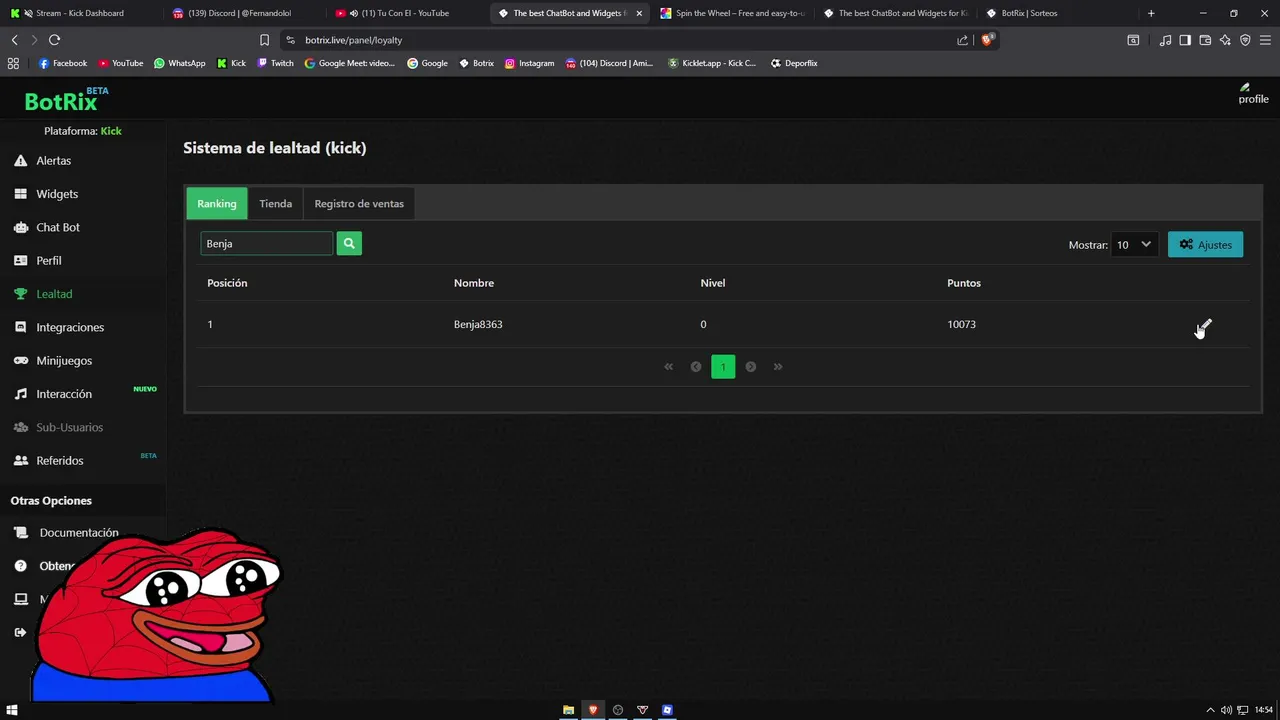The image size is (1280, 720).
Task: Open Brave VPN shield icon
Action: [x=1245, y=40]
